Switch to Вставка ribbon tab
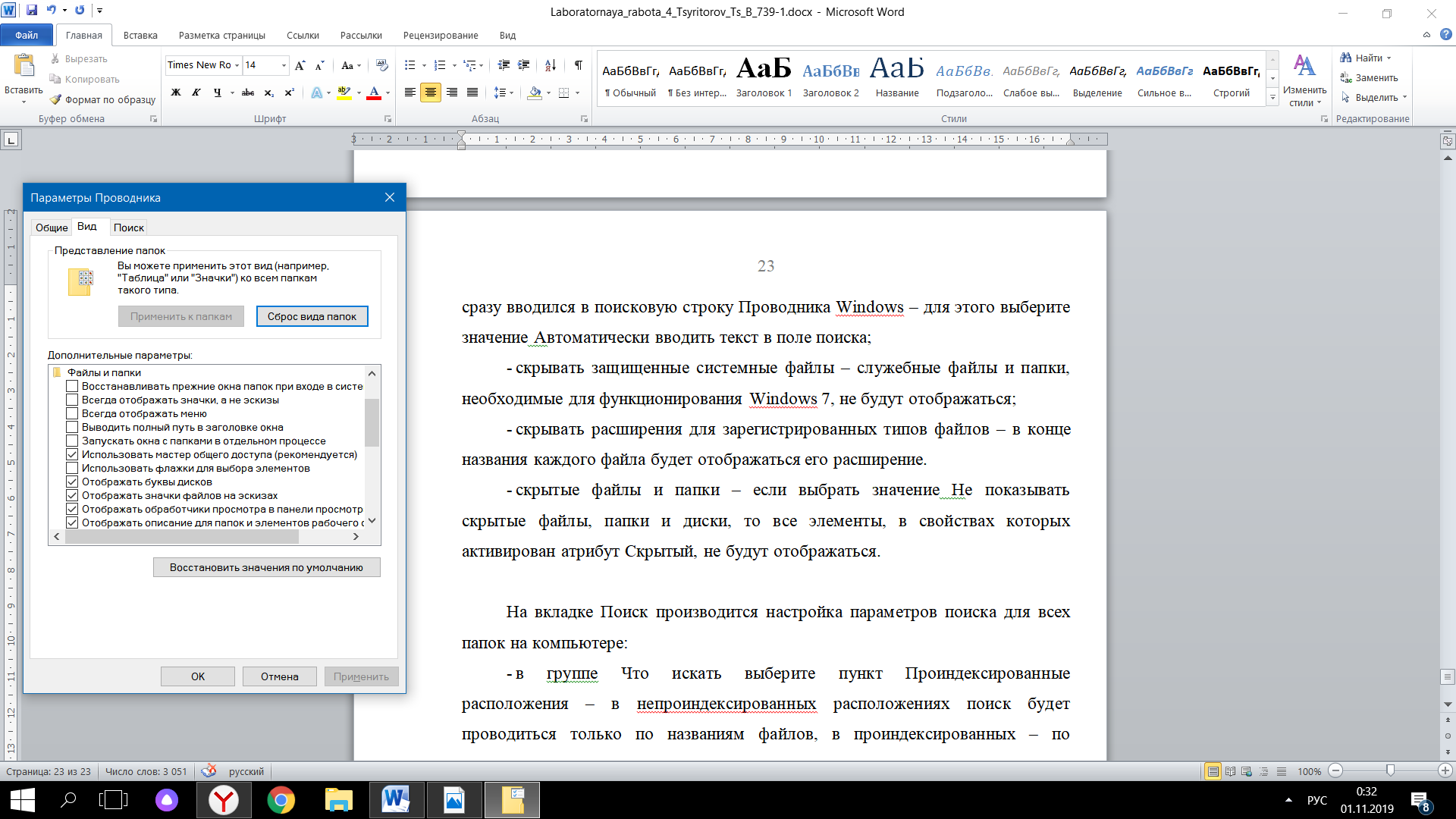Image resolution: width=1456 pixels, height=819 pixels. click(140, 35)
